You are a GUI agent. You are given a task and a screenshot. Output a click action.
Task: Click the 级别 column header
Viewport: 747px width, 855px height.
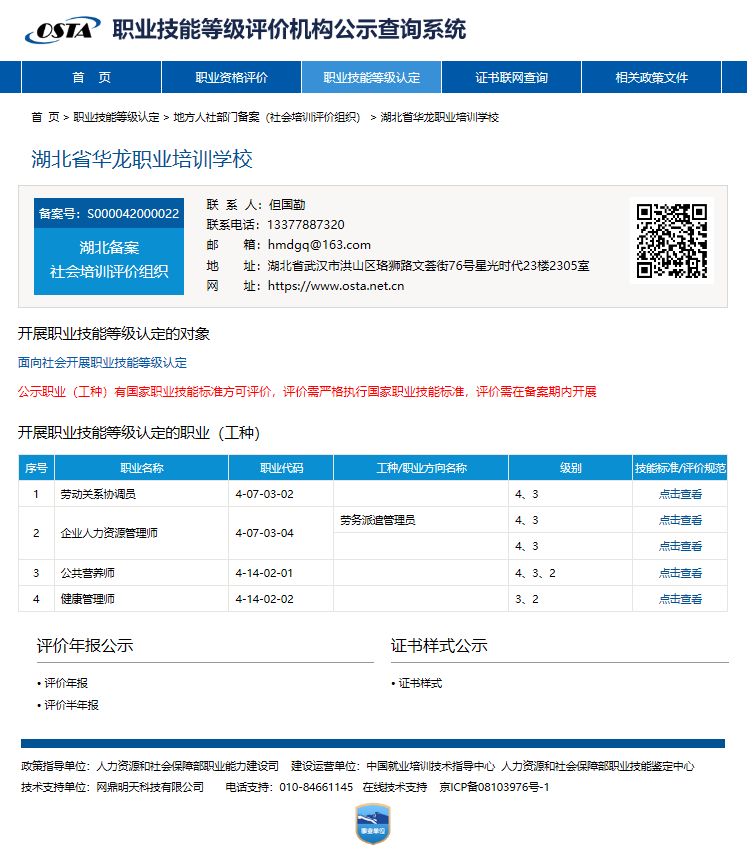(x=571, y=468)
